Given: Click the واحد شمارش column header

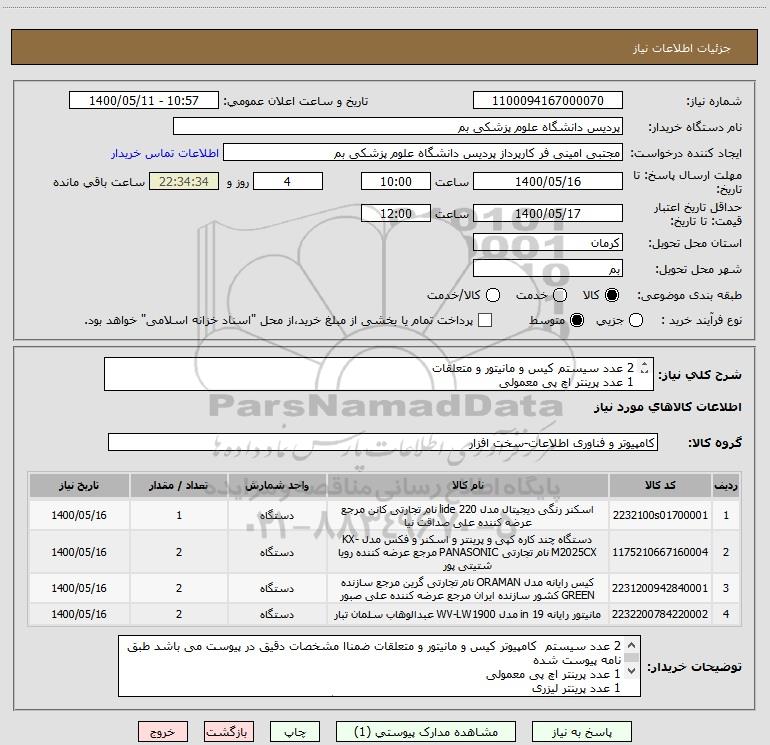Looking at the screenshot, I should point(277,486).
